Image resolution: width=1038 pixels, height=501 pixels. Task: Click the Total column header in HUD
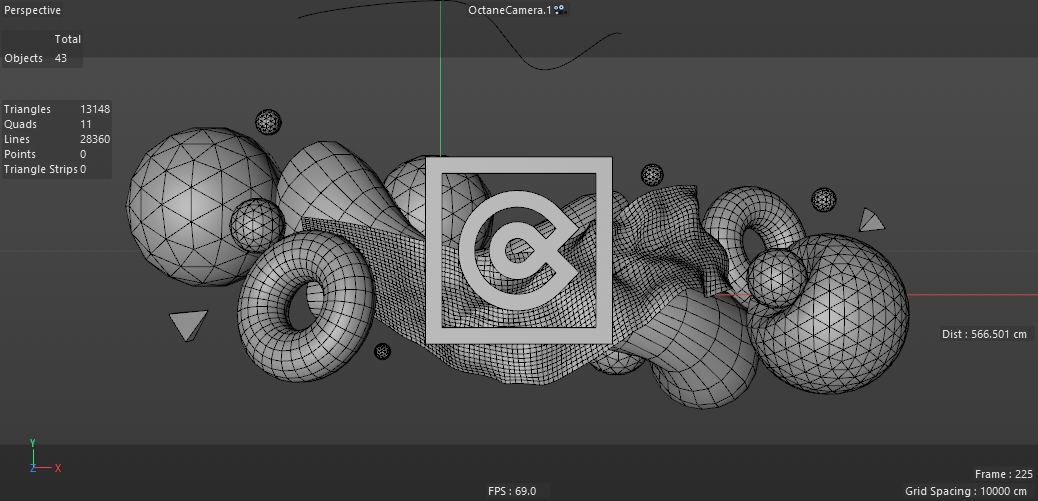[68, 39]
